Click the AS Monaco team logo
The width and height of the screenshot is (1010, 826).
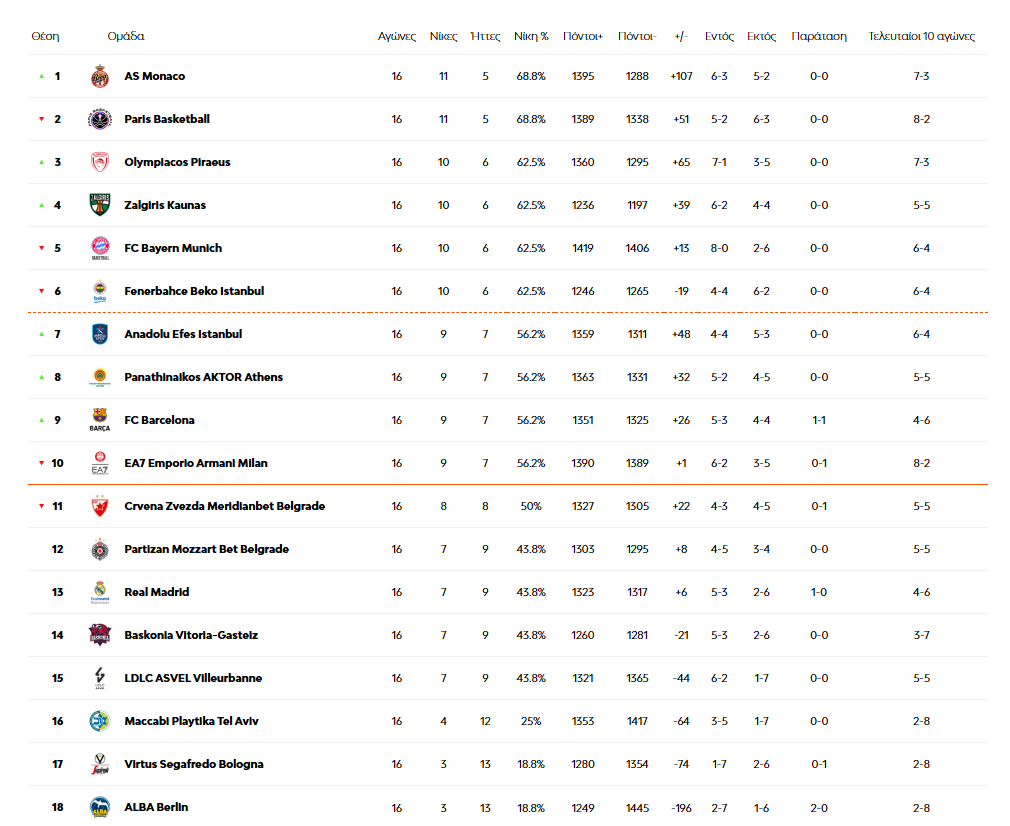(100, 76)
